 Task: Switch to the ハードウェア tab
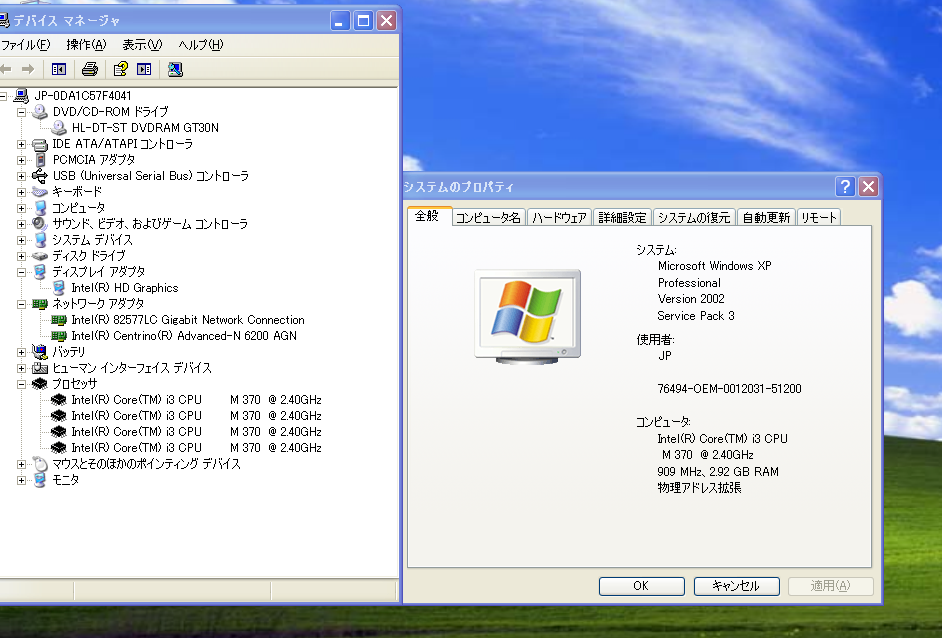[559, 217]
